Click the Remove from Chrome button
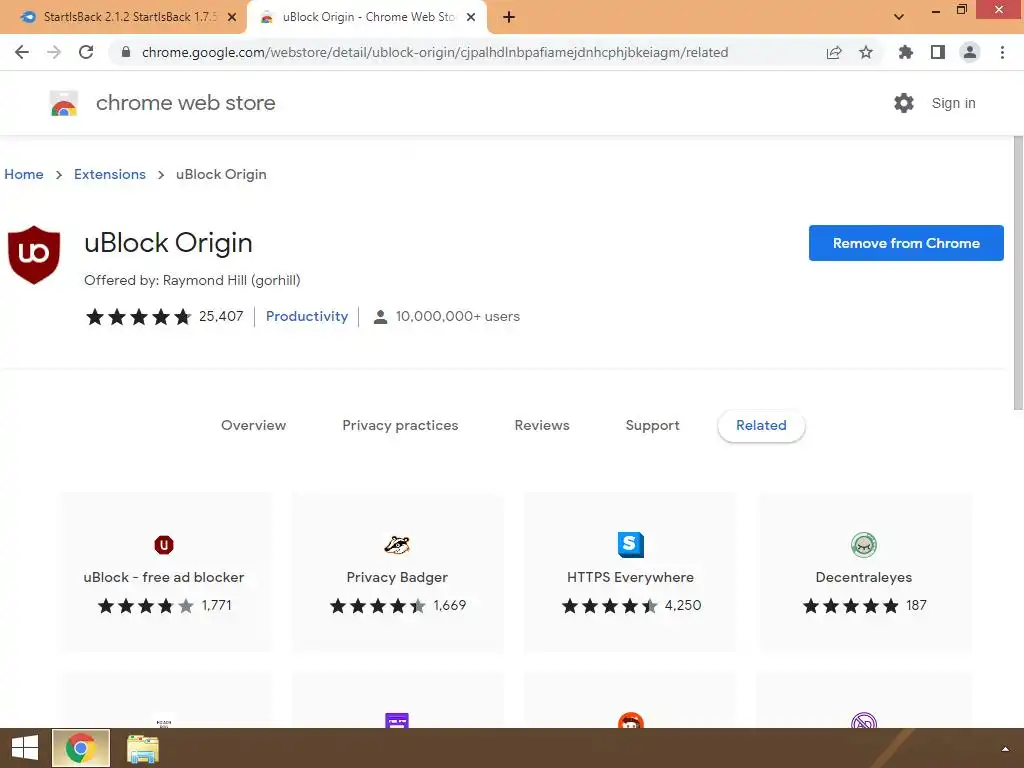The image size is (1024, 768). 906,243
